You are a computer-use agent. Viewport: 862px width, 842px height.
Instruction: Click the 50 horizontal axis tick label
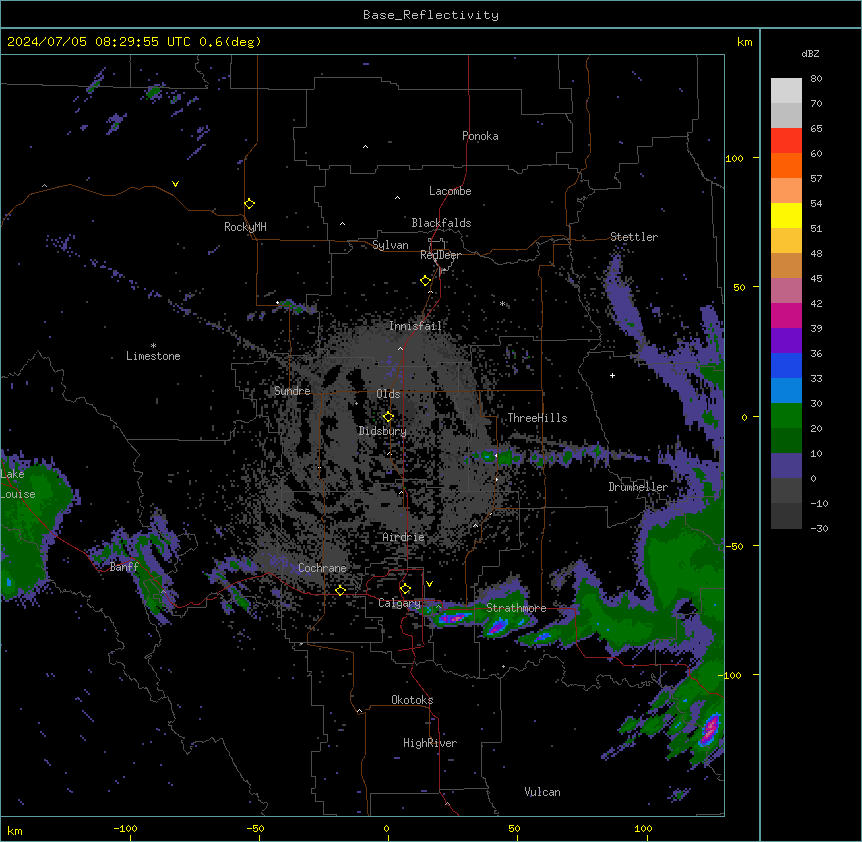click(514, 828)
